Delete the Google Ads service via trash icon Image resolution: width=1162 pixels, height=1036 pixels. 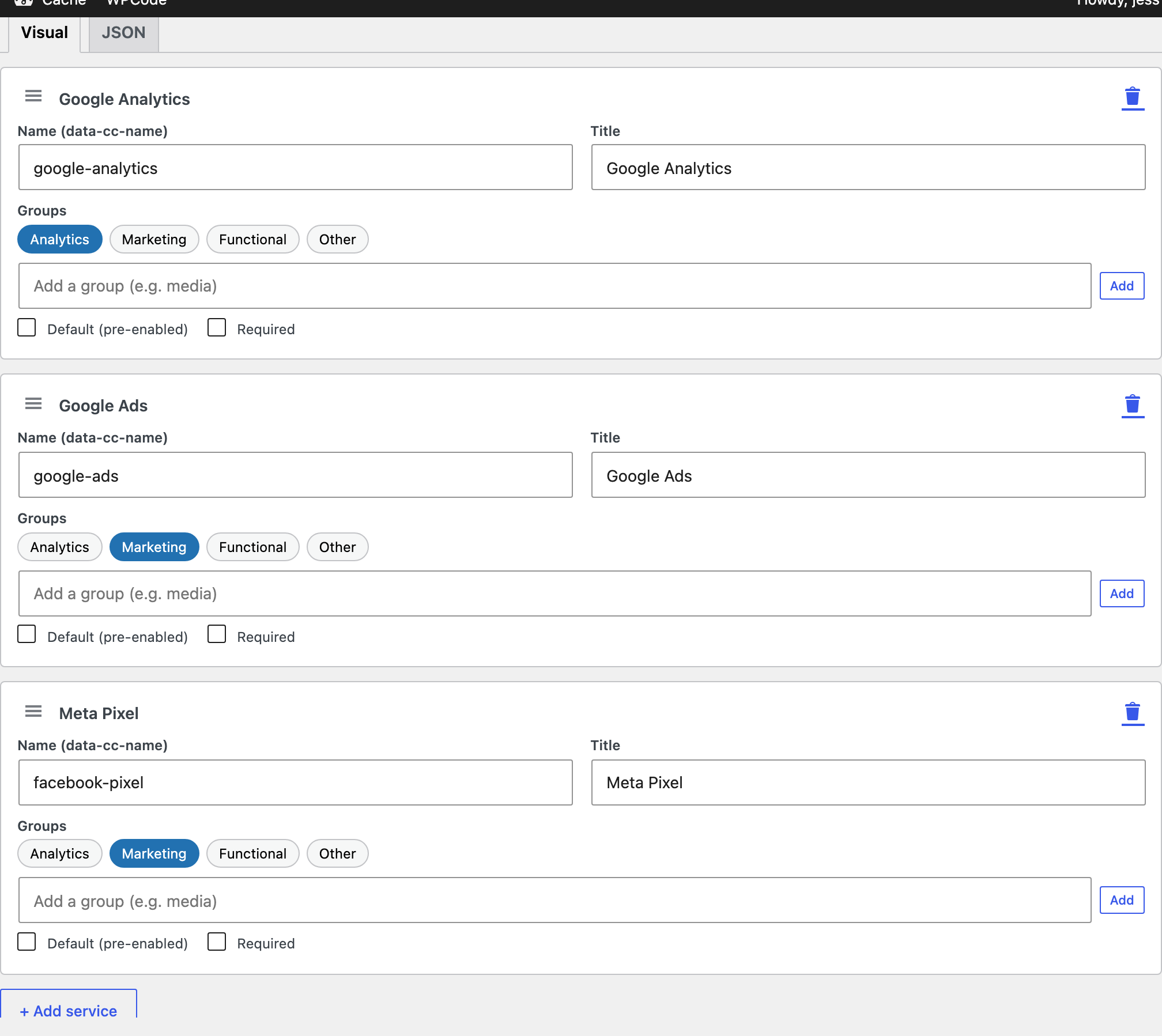click(x=1133, y=406)
